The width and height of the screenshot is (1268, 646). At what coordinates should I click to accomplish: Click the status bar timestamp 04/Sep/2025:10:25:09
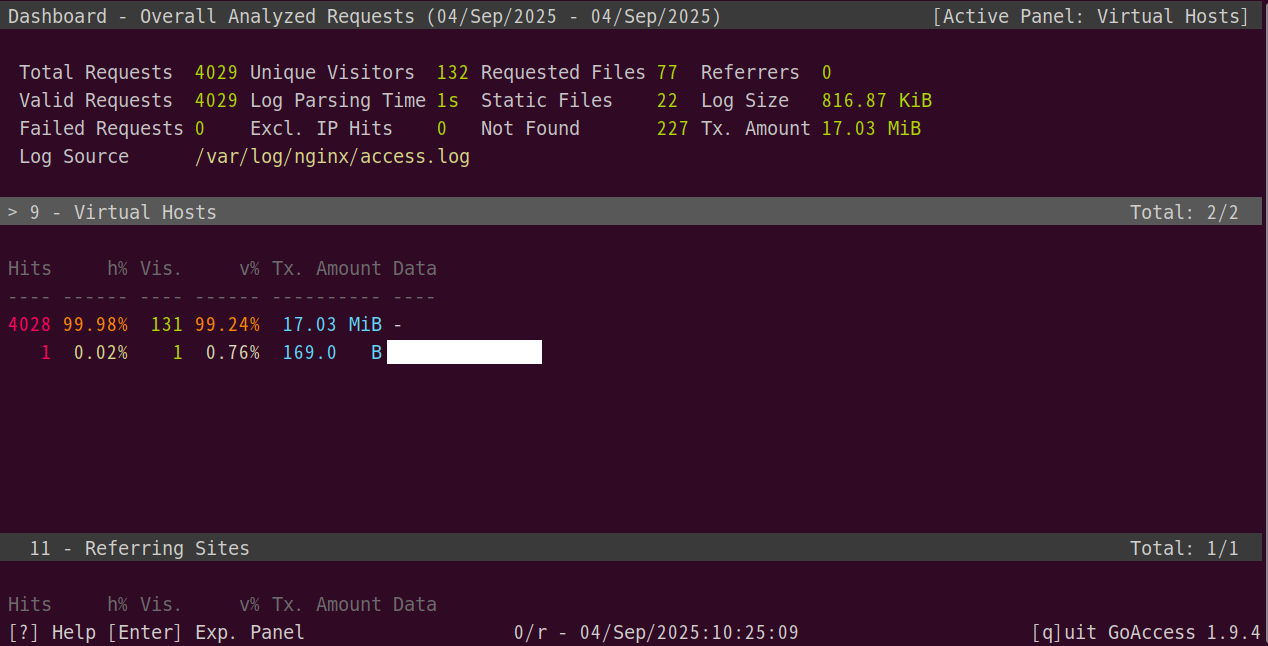pyautogui.click(x=689, y=632)
